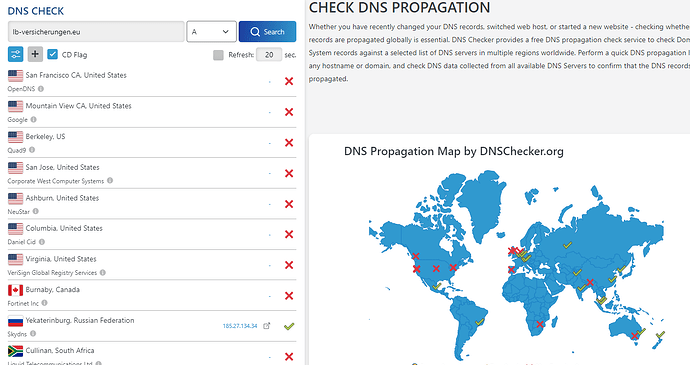Click red X status for Cullinan, South Africa
The image size is (690, 365).
point(289,357)
